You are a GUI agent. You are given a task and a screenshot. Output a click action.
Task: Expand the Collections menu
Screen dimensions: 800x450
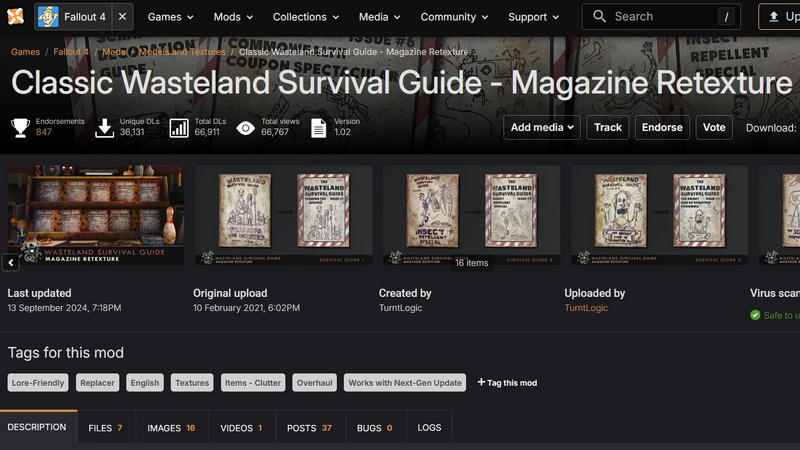point(306,17)
